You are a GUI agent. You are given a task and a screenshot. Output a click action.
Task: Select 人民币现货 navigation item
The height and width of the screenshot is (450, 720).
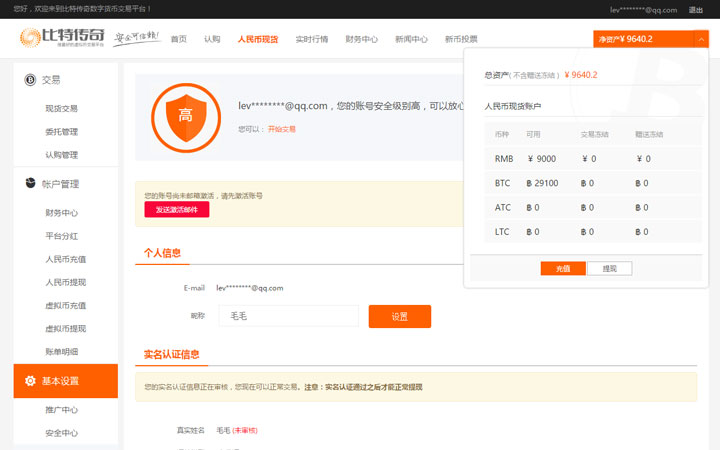click(x=258, y=39)
